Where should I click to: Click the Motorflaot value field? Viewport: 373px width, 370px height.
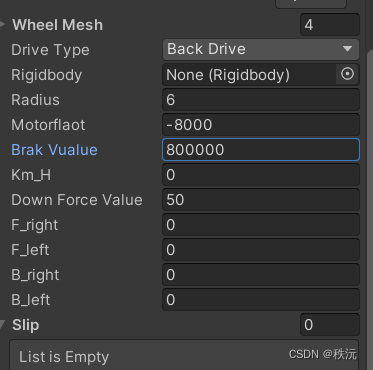pos(261,124)
